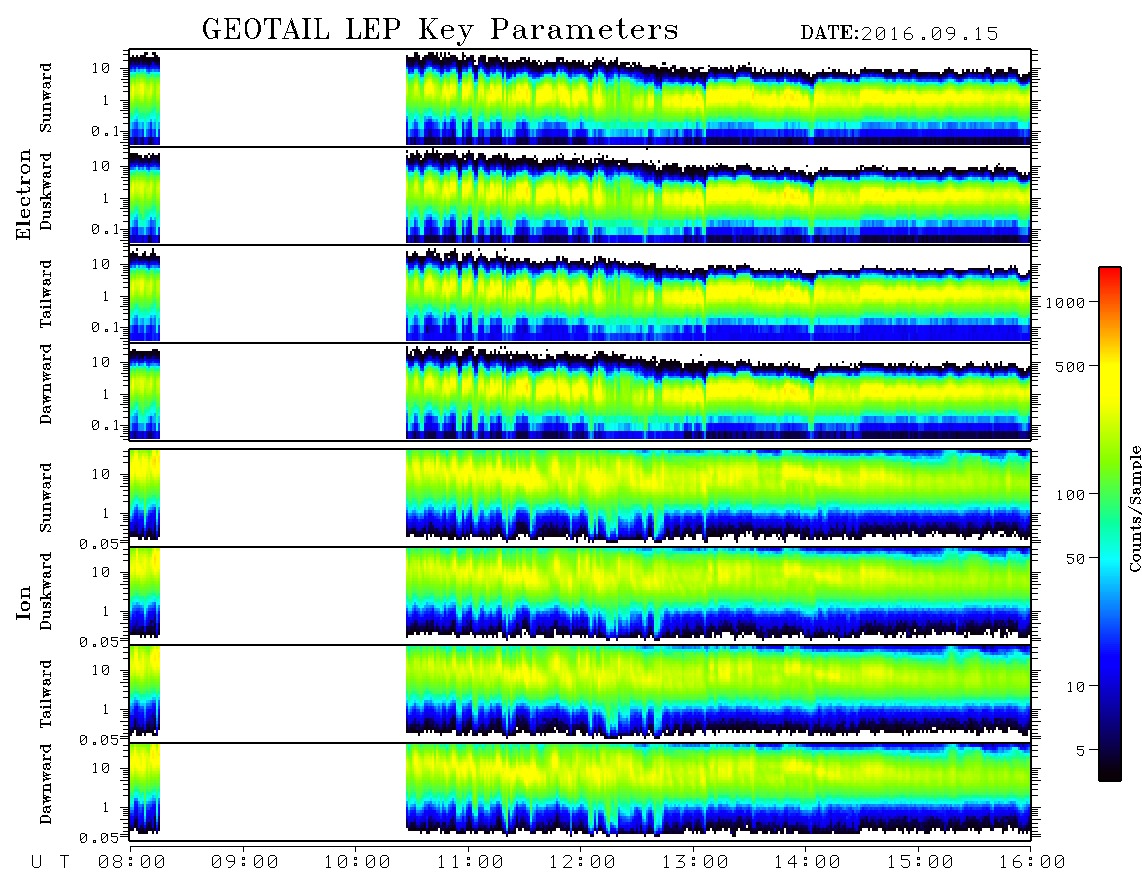
Task: Click the U T axis label
Action: click(50, 863)
